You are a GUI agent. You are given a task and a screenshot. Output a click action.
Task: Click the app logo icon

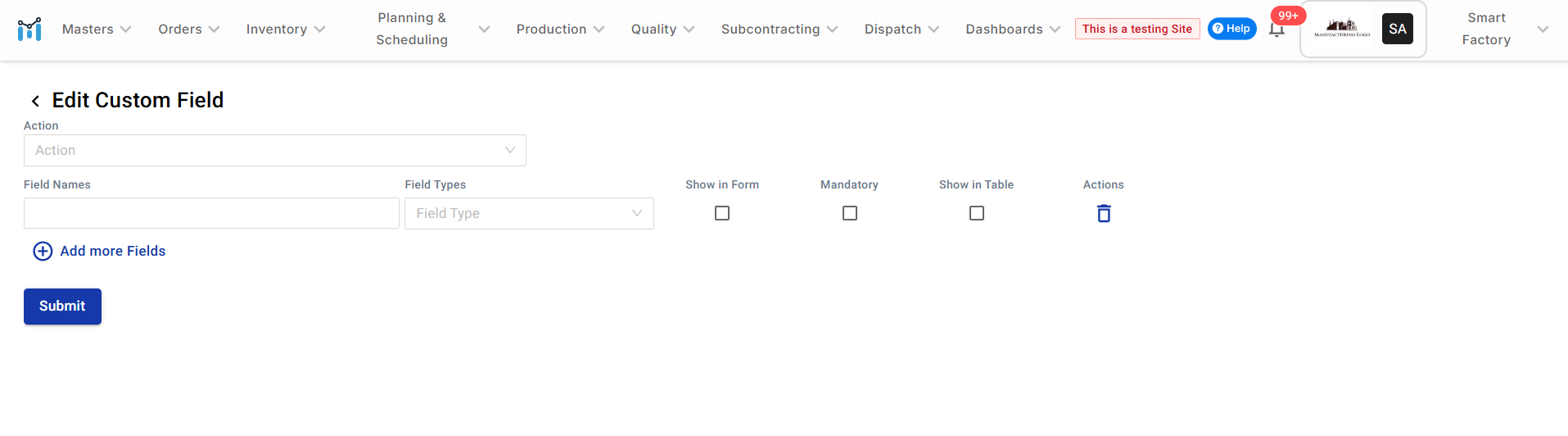29,29
